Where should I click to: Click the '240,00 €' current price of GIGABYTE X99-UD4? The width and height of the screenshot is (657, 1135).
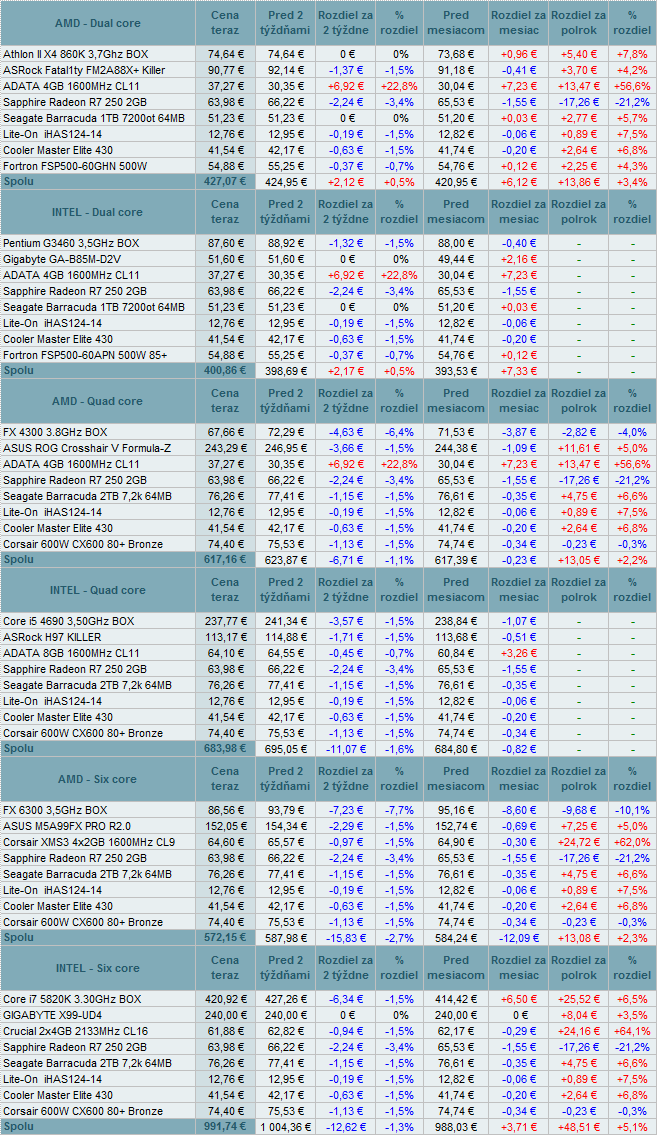pos(225,1015)
